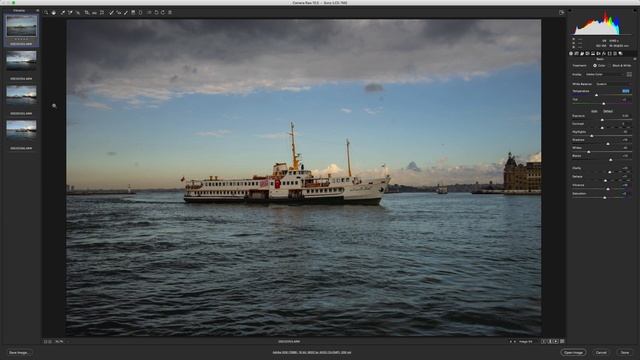640x360 pixels.
Task: Select the Straighten tool
Action: (94, 12)
